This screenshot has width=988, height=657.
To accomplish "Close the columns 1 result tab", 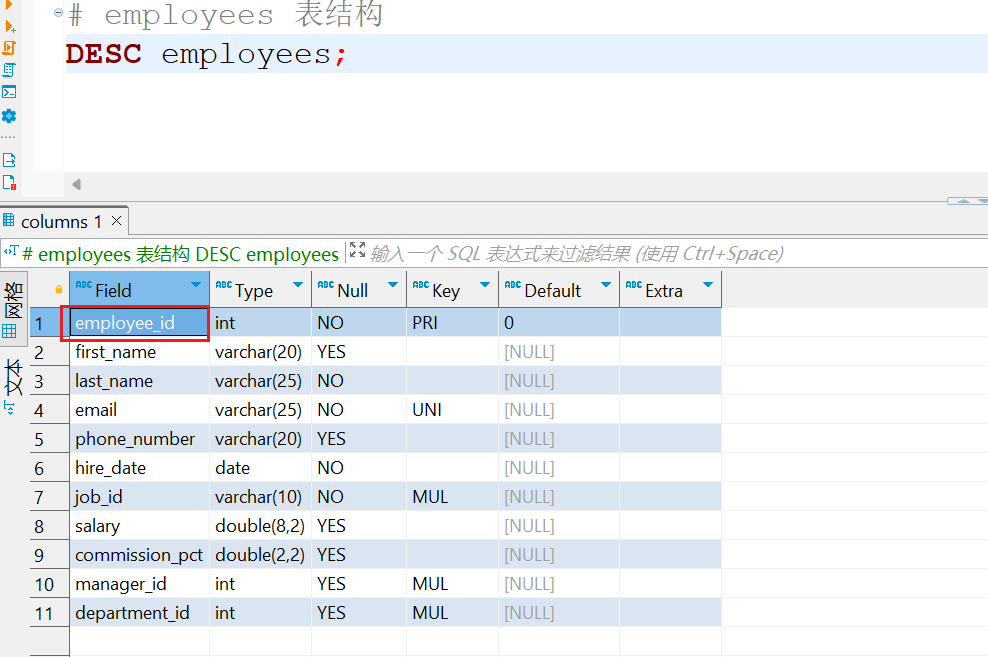I will click(x=117, y=221).
